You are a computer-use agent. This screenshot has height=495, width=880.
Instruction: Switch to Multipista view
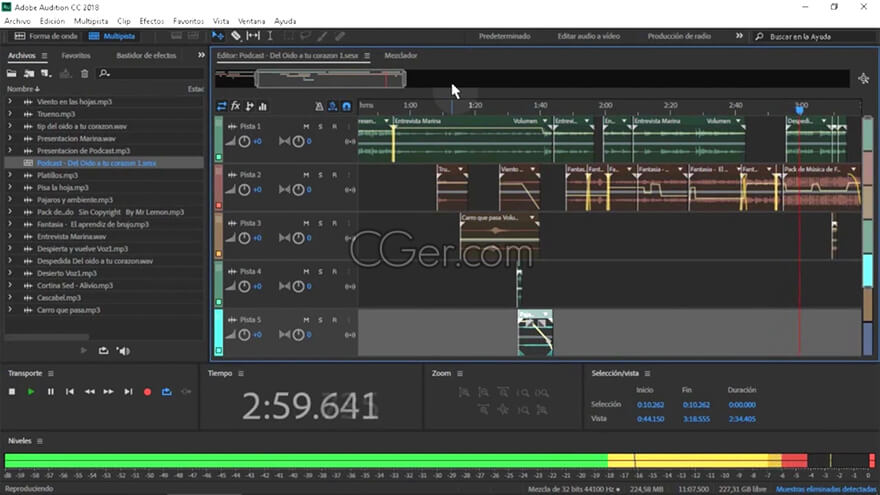112,36
